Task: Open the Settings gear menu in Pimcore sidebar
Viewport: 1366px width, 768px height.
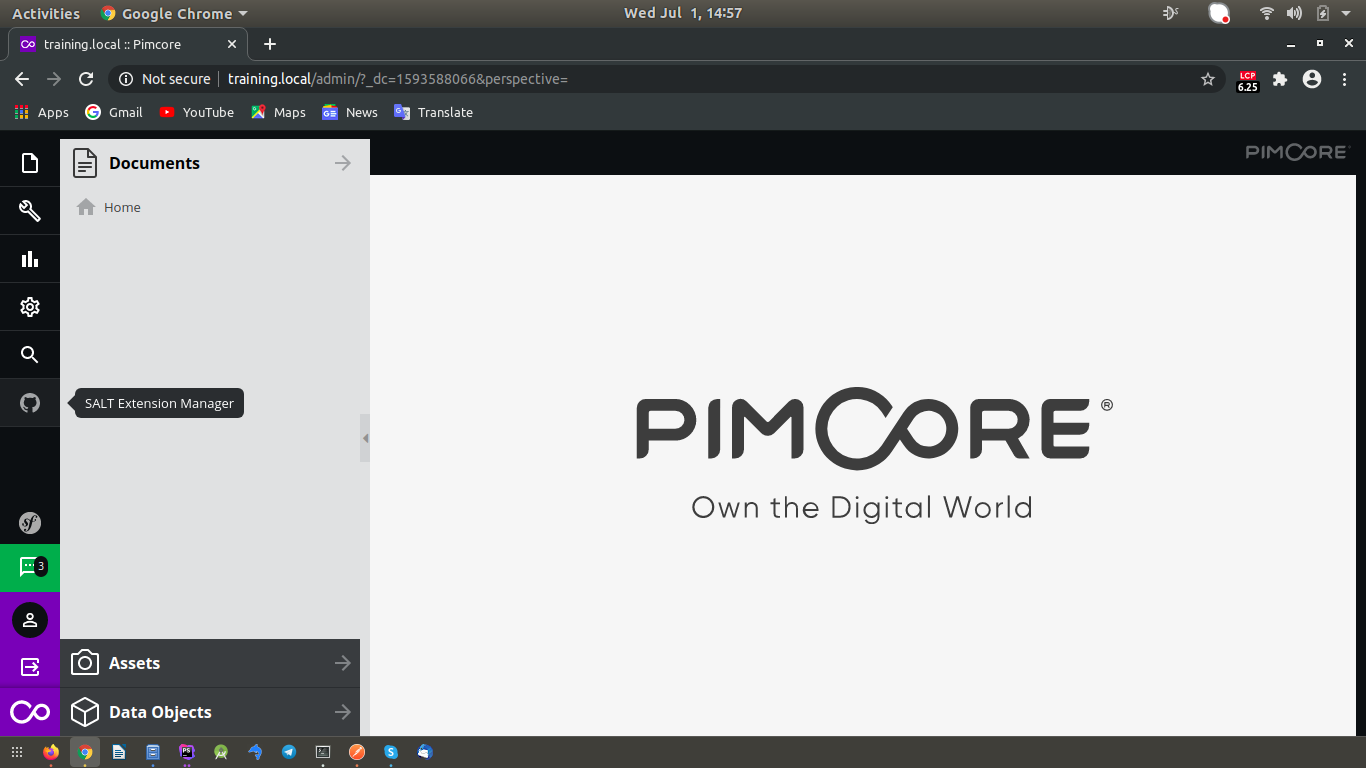Action: pos(30,307)
